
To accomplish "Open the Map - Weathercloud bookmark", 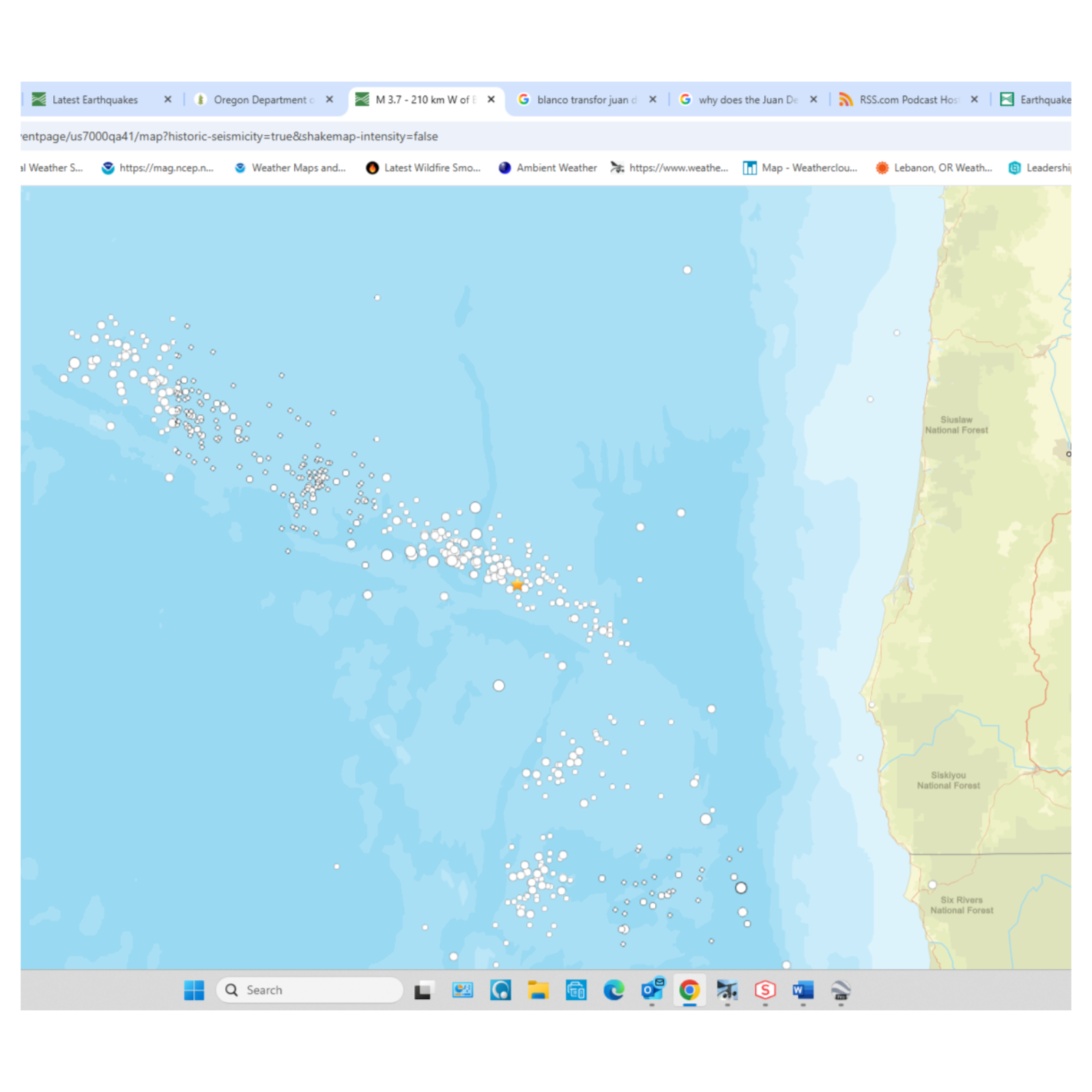I will [801, 168].
